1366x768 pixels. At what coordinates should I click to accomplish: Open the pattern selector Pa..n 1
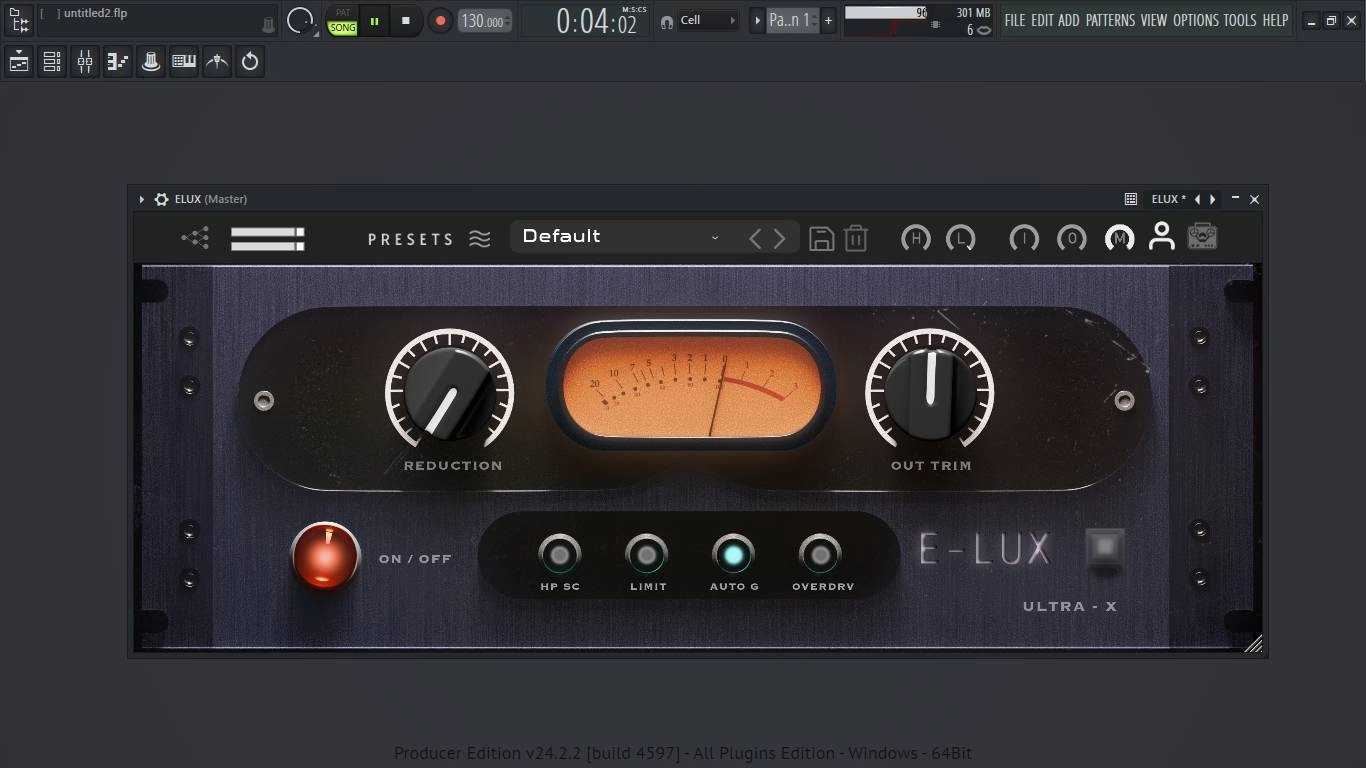coord(792,20)
